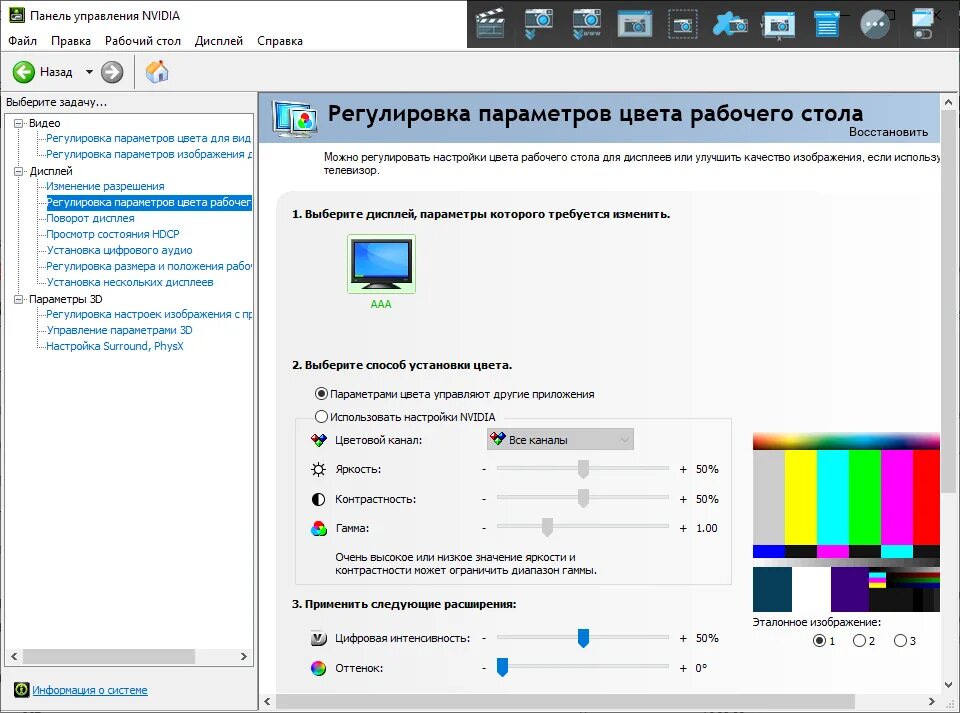
Task: Click the Назад button label
Action: click(56, 72)
